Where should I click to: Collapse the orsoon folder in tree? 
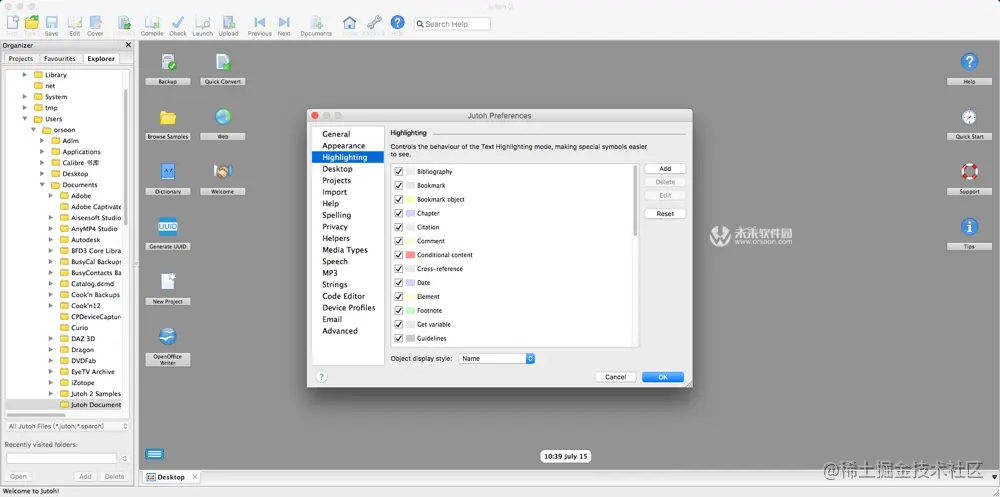(x=33, y=130)
